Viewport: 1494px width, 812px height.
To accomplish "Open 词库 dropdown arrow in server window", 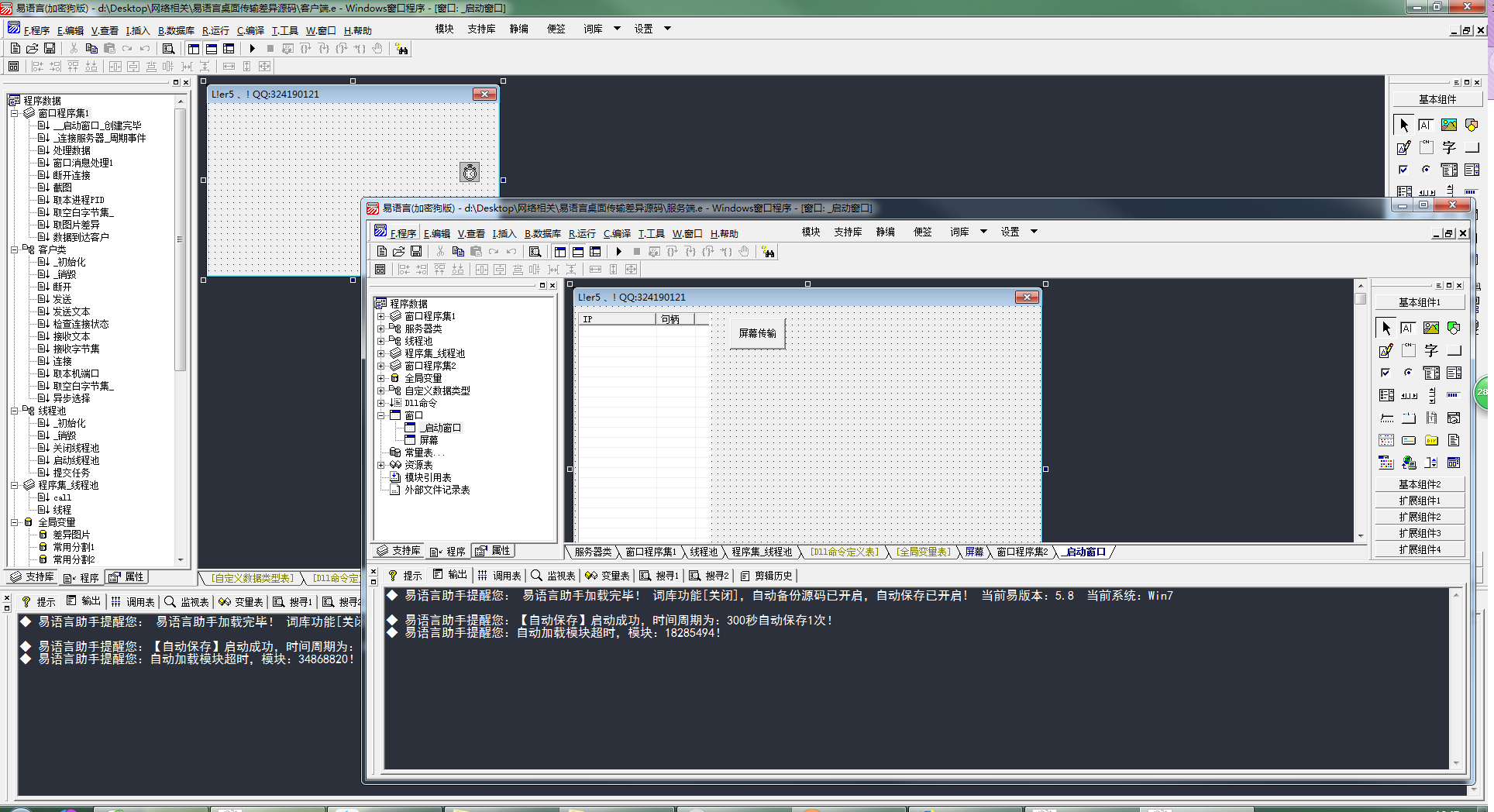I will (x=983, y=232).
